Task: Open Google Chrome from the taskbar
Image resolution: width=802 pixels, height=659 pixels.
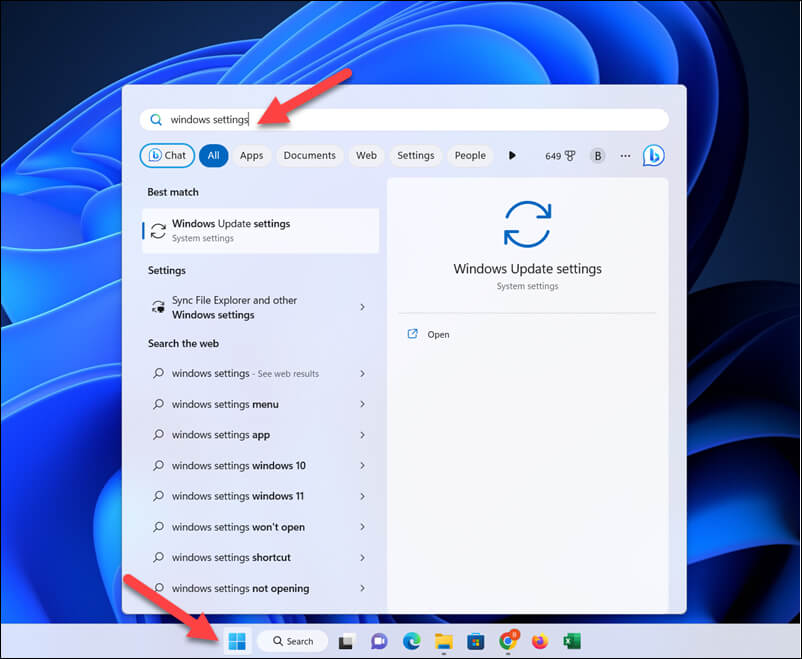Action: click(x=508, y=641)
